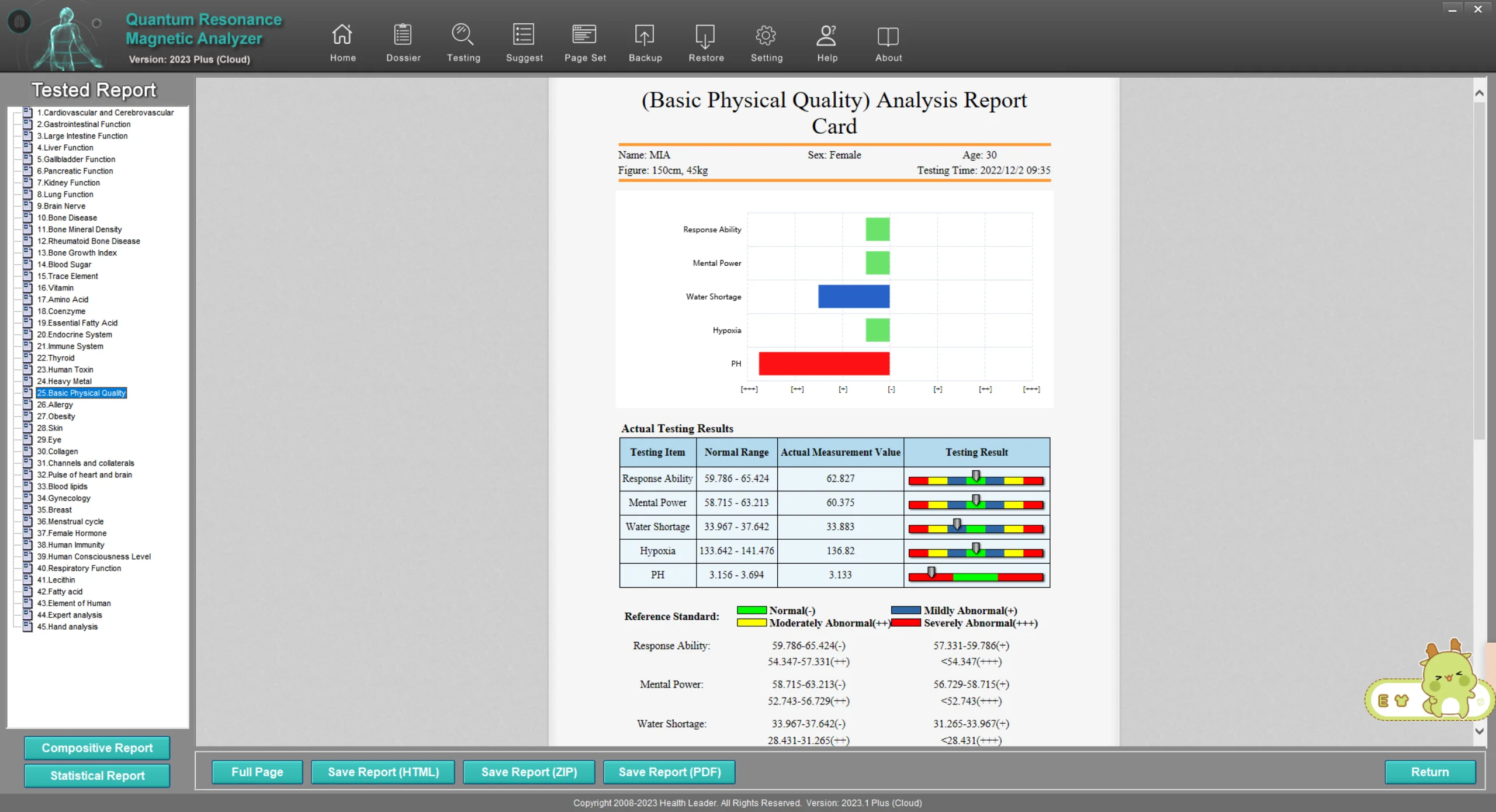Open the Page Set icon
This screenshot has width=1496, height=812.
[x=584, y=36]
